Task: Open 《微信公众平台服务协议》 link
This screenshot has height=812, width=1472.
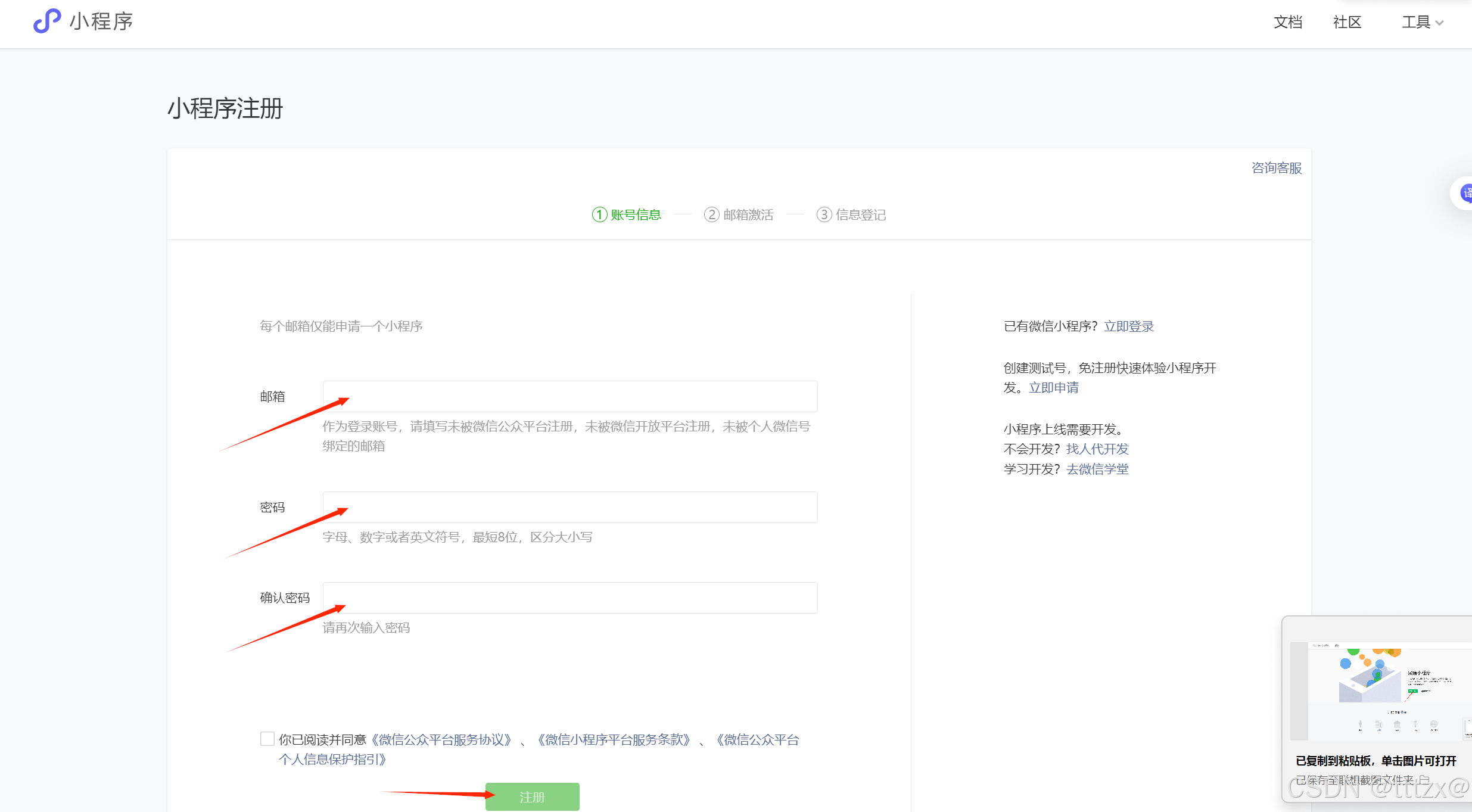Action: pos(441,739)
